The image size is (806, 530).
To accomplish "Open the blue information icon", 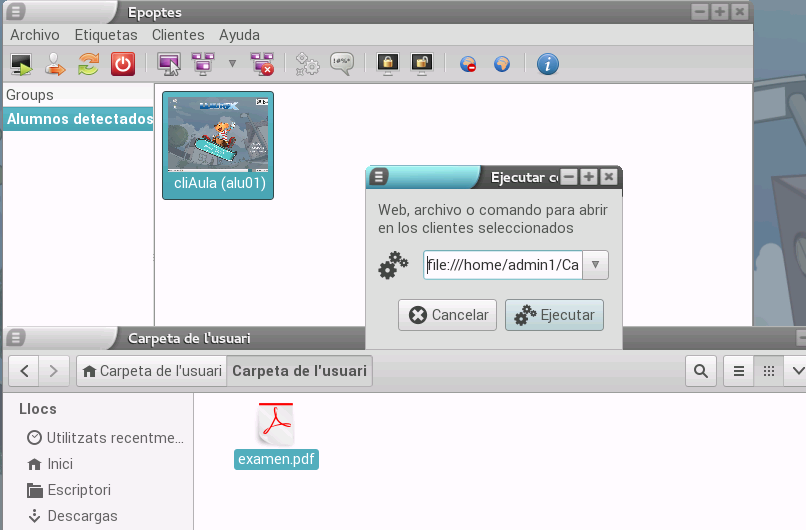I will pos(547,64).
